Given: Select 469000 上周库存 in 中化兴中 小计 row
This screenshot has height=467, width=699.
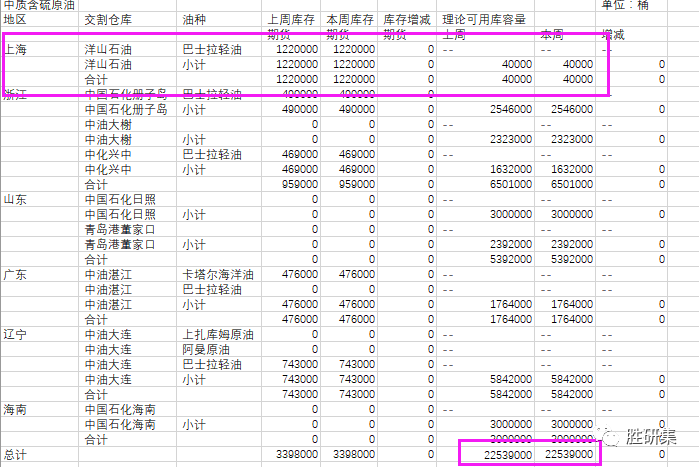Looking at the screenshot, I should click(x=300, y=169).
